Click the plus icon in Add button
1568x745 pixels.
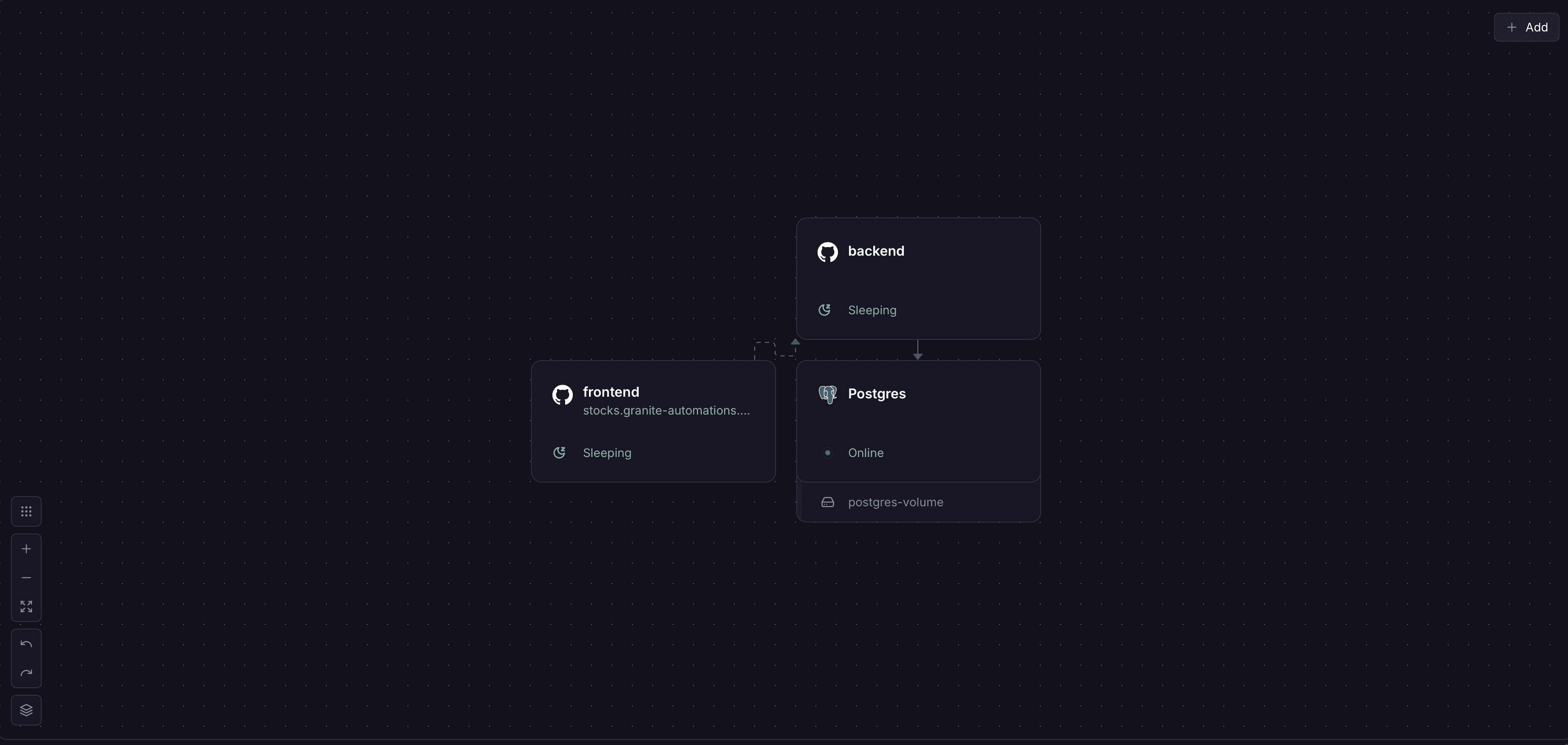[x=1511, y=27]
